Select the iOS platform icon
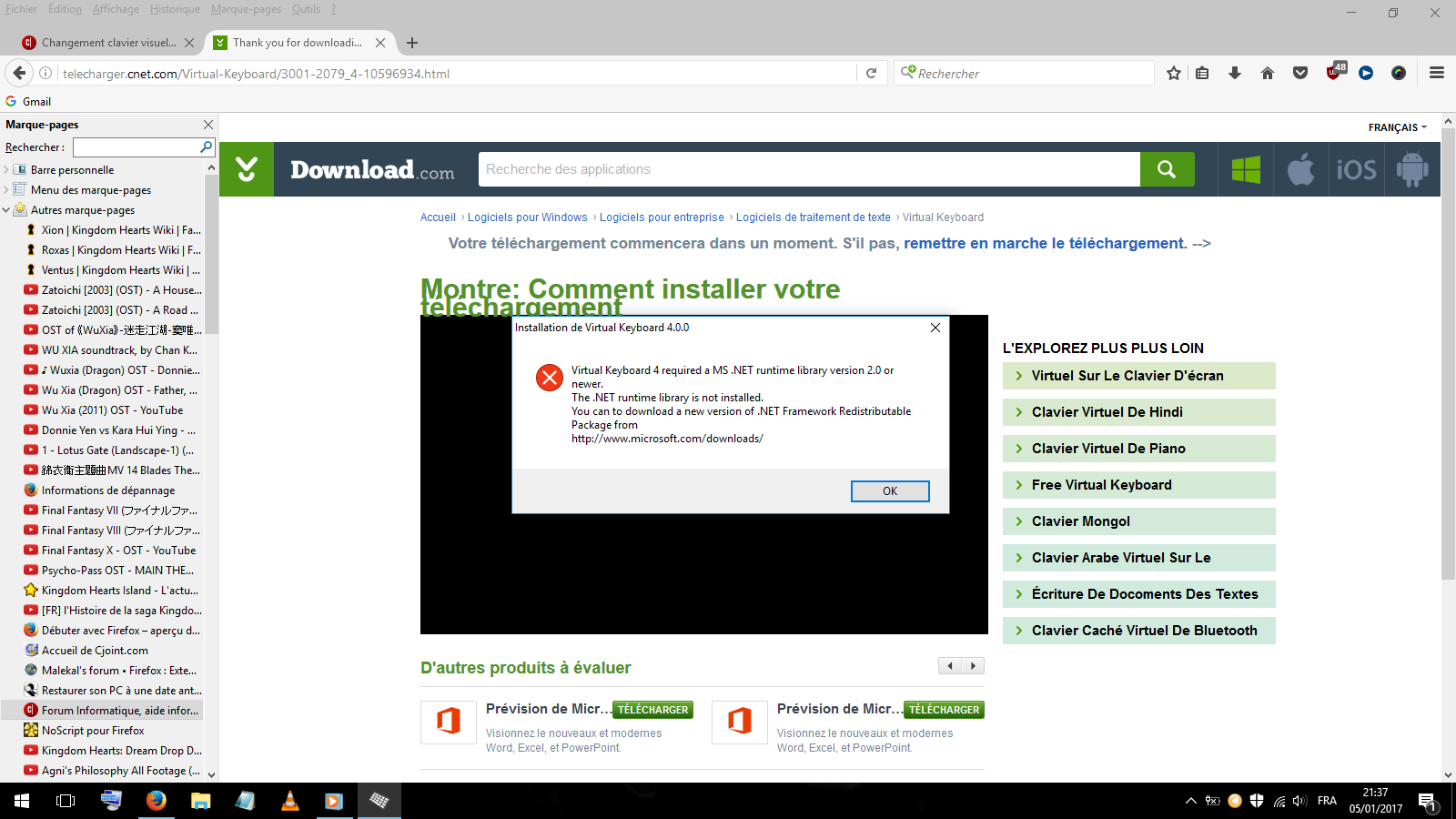 (1356, 169)
